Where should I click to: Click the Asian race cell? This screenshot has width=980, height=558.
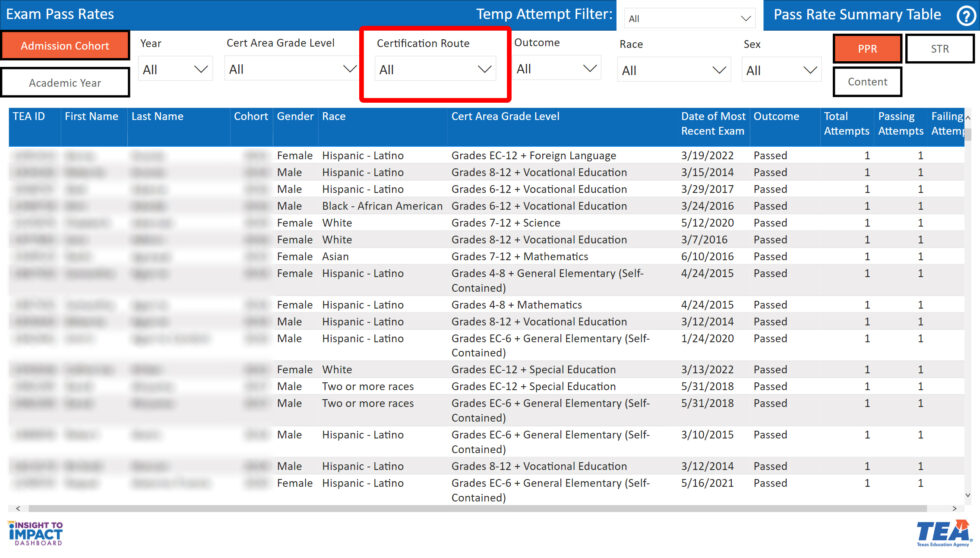click(x=335, y=257)
